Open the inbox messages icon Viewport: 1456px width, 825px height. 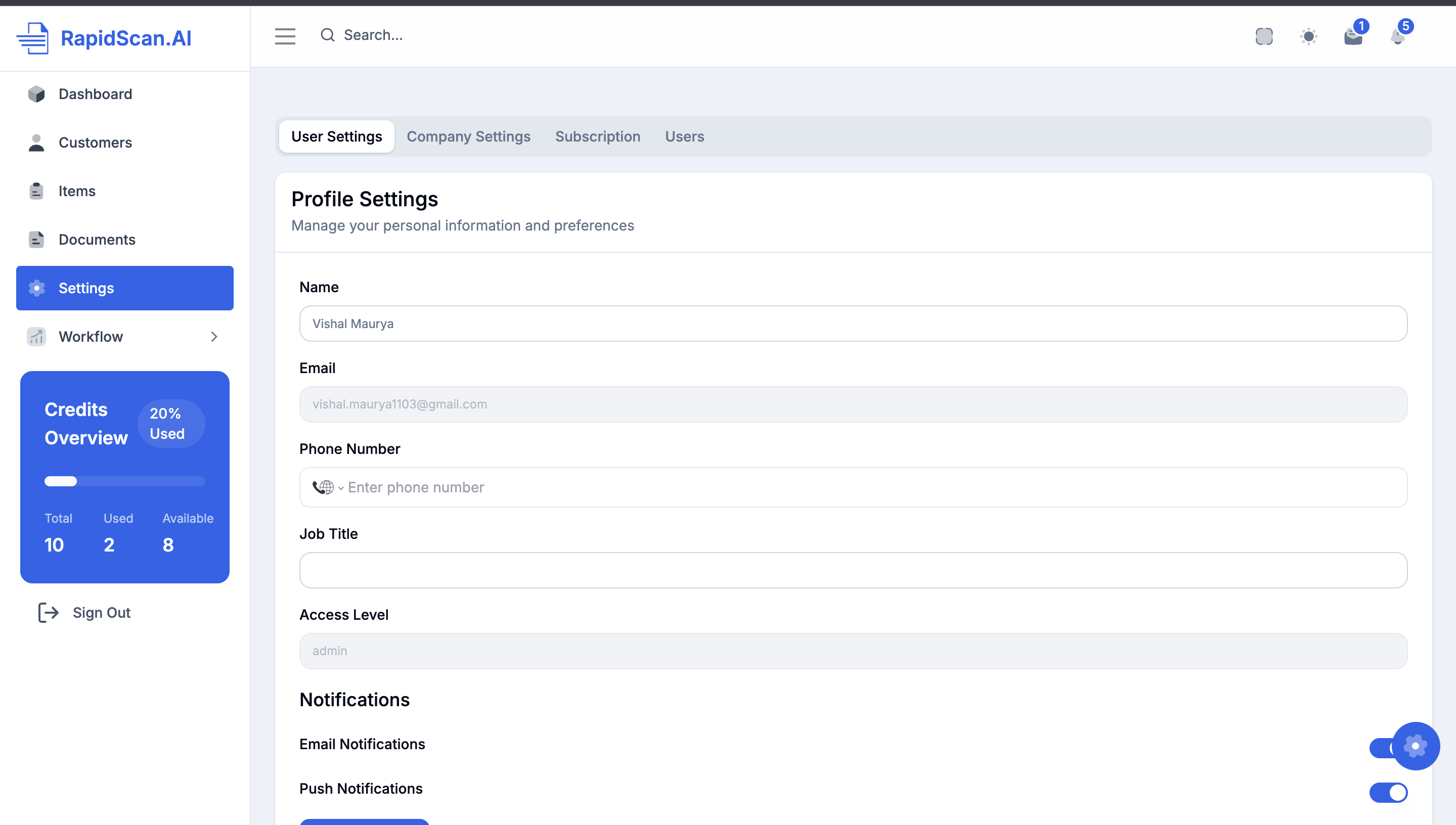point(1353,36)
